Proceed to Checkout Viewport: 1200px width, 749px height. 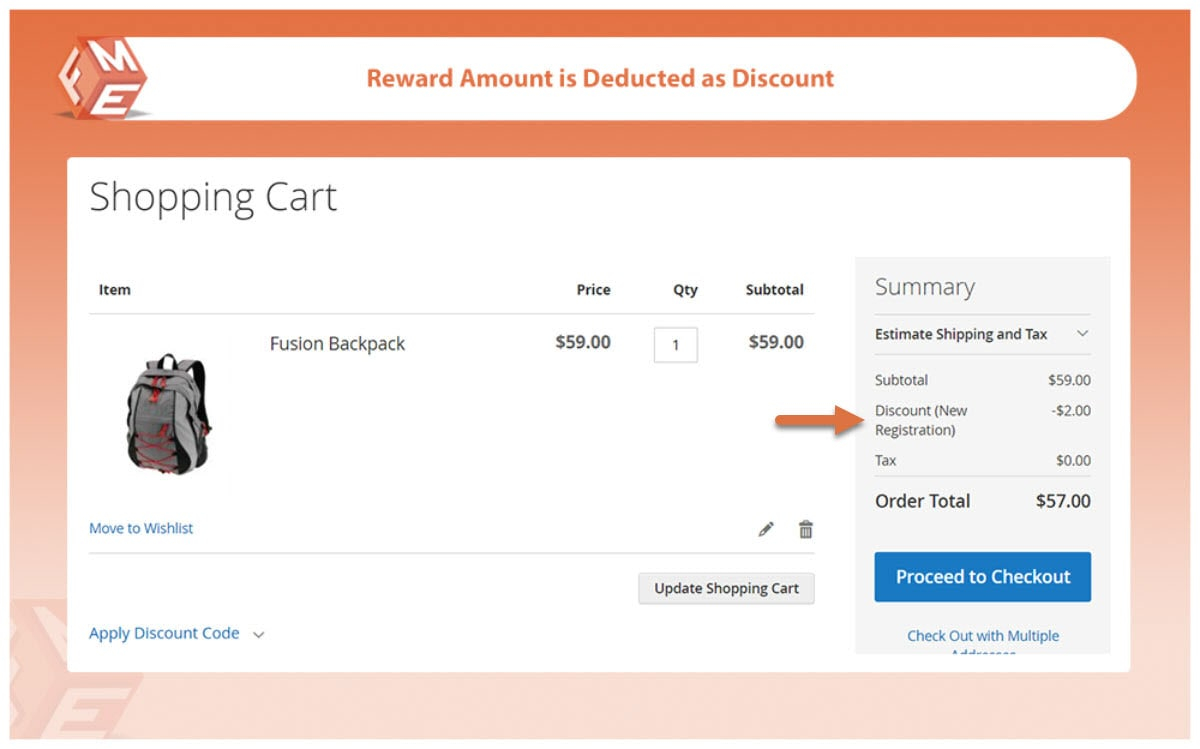(x=982, y=577)
